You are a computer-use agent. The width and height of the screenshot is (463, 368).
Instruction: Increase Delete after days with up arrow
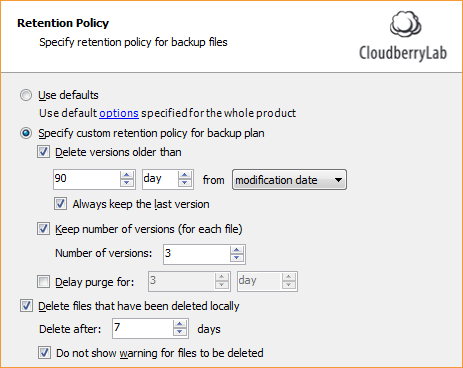point(180,324)
